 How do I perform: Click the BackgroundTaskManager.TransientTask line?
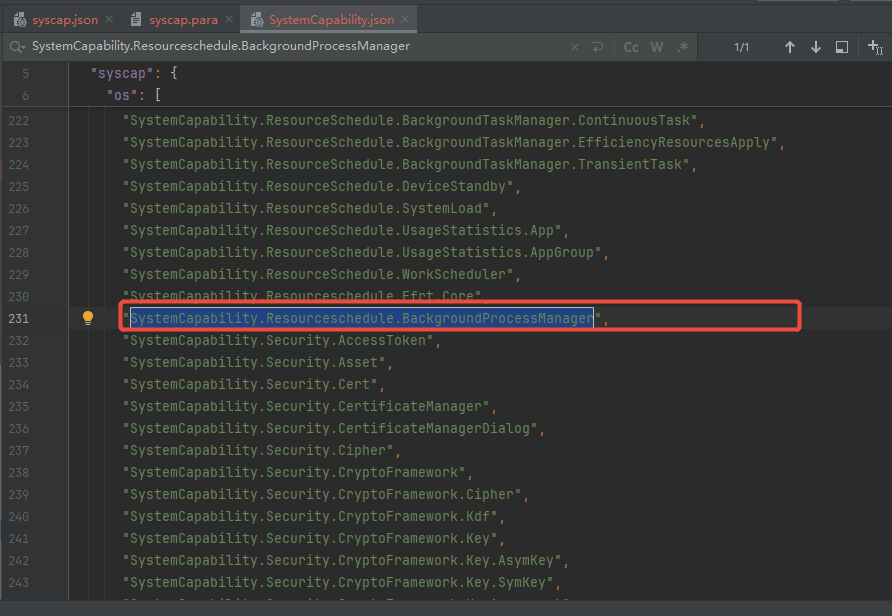point(410,164)
